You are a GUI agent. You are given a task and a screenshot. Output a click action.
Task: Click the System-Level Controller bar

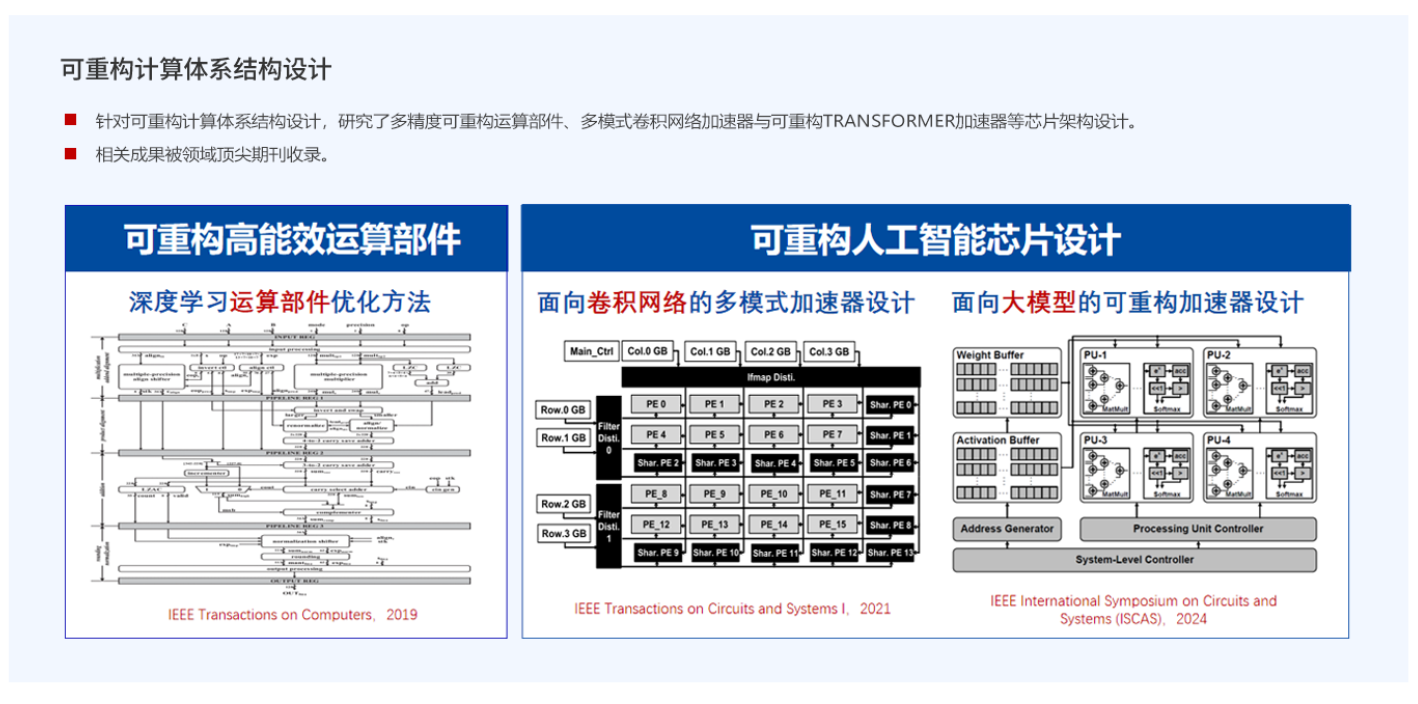(1134, 560)
